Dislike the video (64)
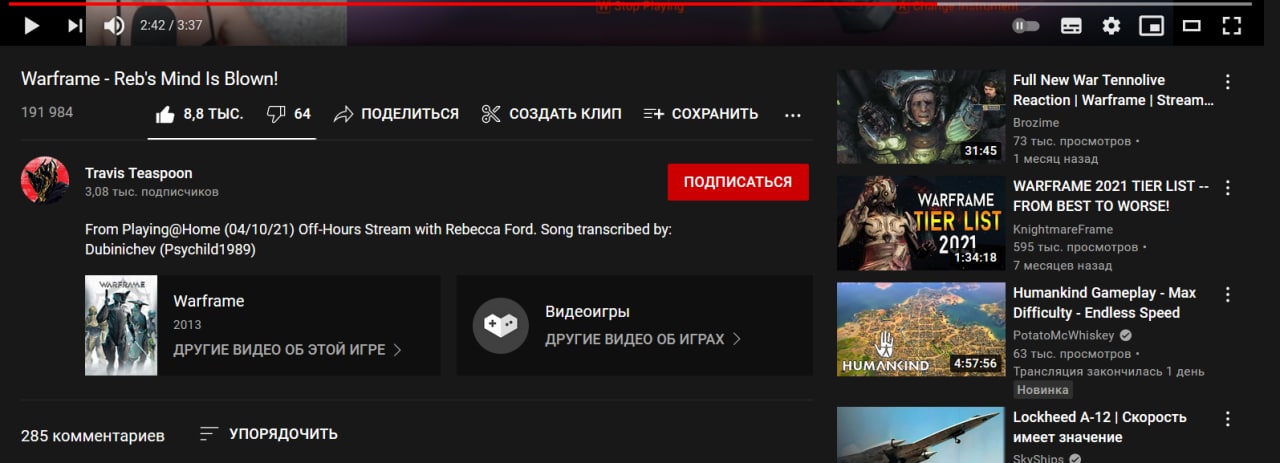This screenshot has height=463, width=1280. click(289, 114)
